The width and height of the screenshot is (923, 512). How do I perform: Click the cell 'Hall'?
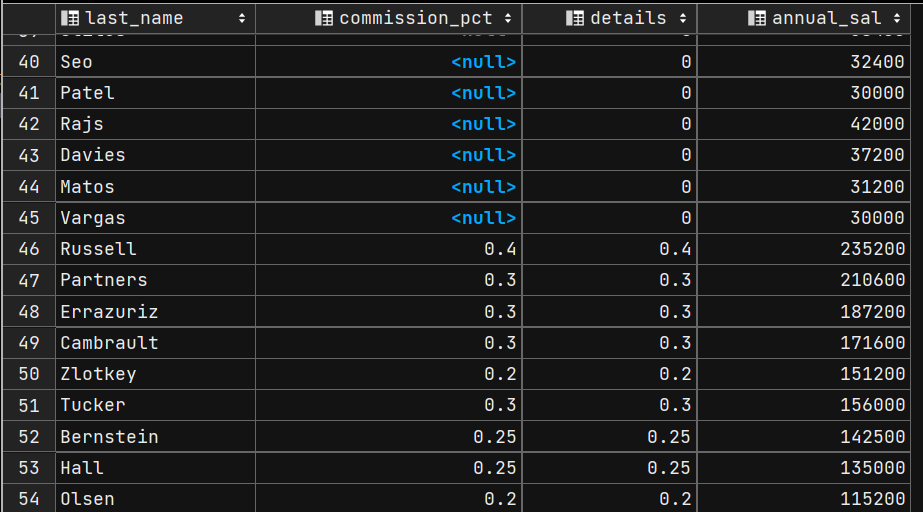pos(155,468)
